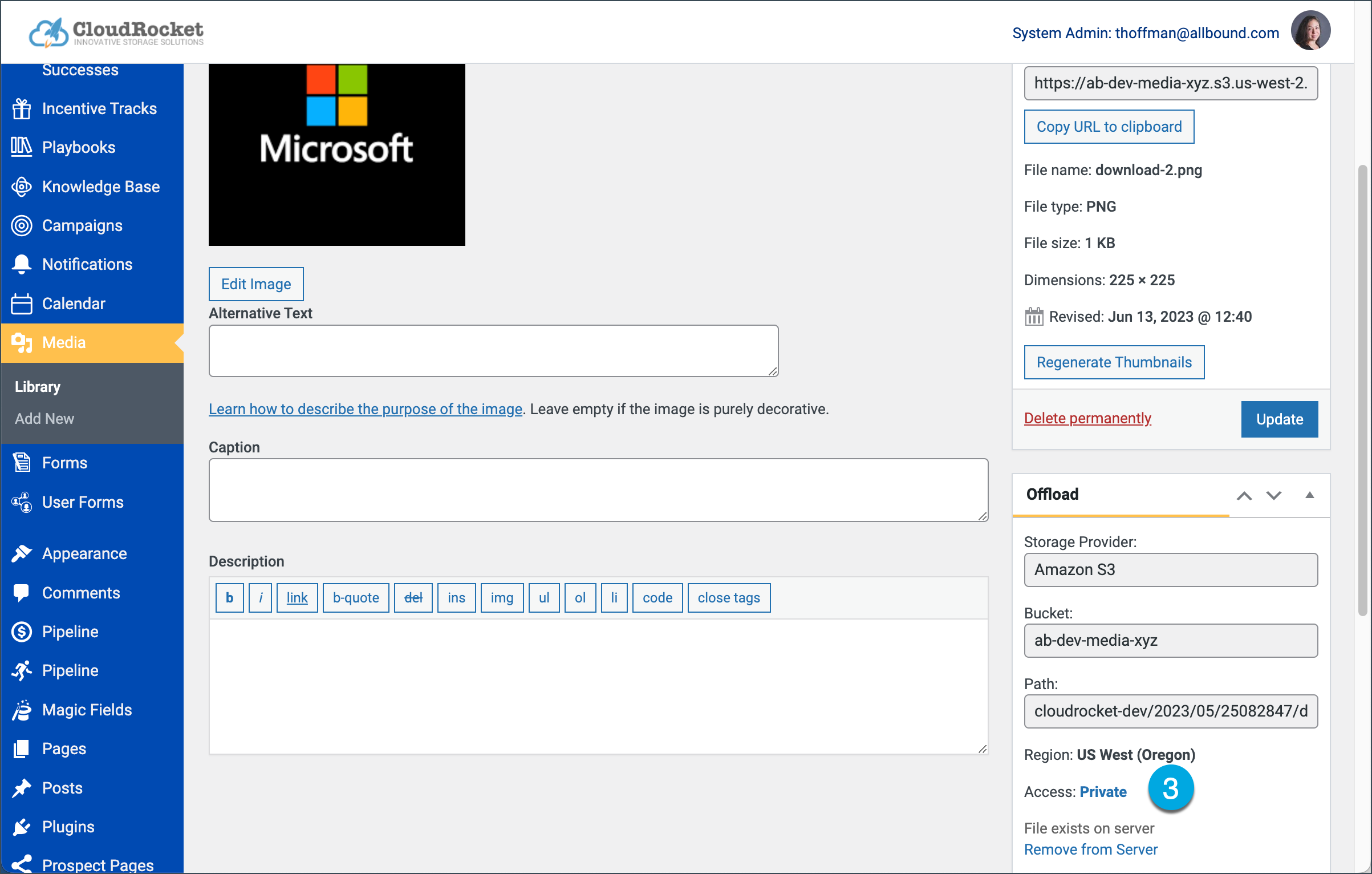Image resolution: width=1372 pixels, height=874 pixels.
Task: Toggle italic with the i button
Action: pos(261,598)
